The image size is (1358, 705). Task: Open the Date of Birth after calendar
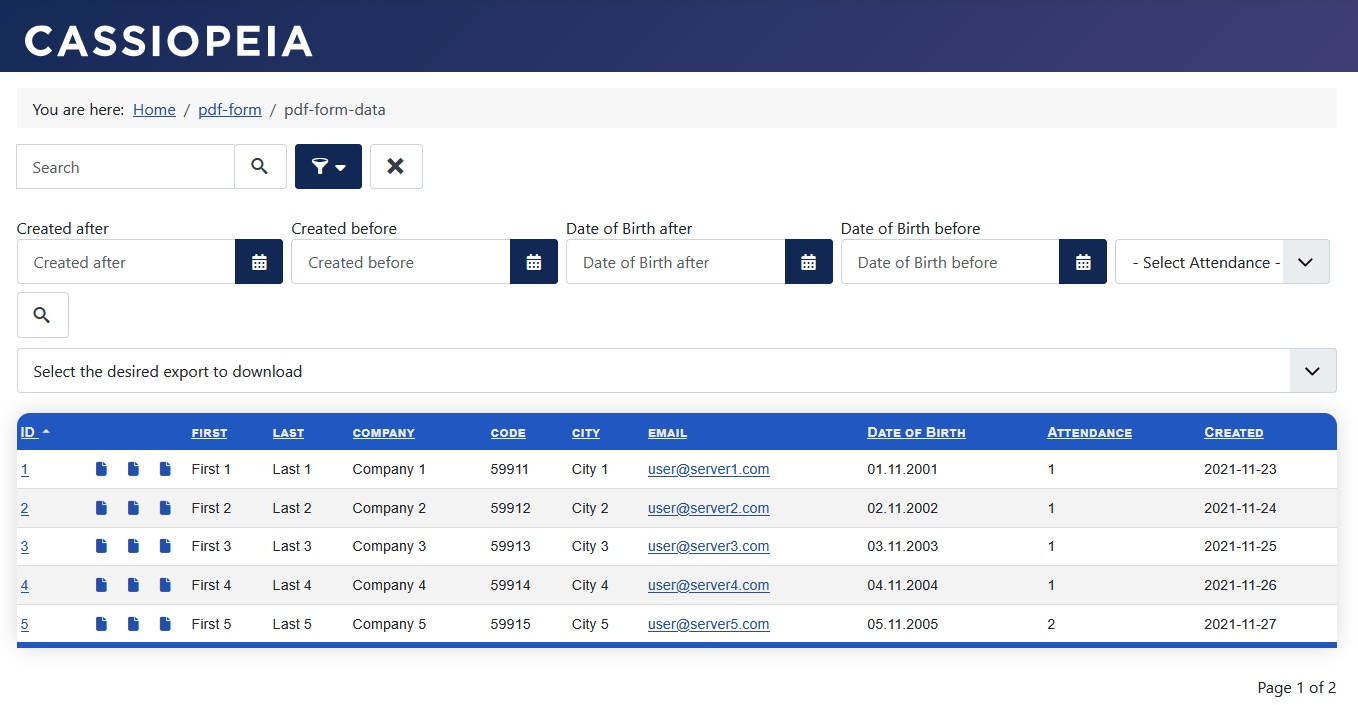pos(809,262)
